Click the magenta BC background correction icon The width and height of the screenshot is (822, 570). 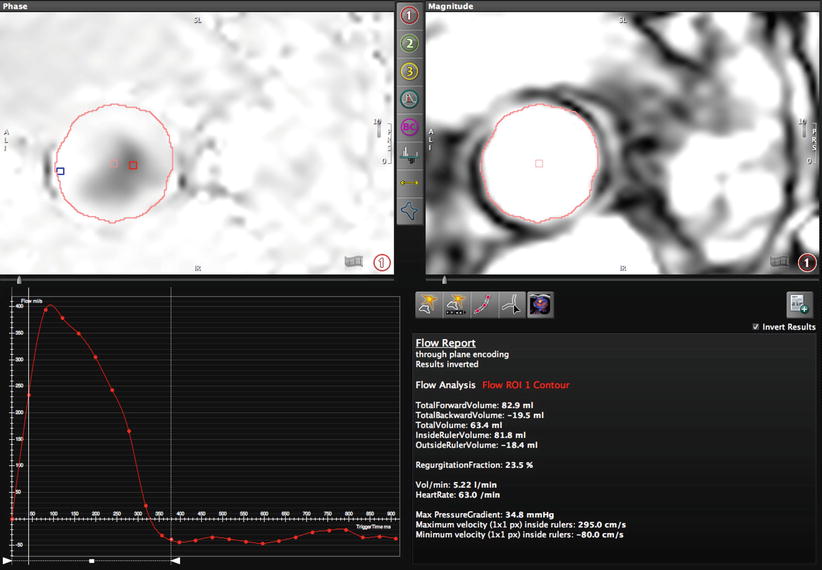pos(409,127)
